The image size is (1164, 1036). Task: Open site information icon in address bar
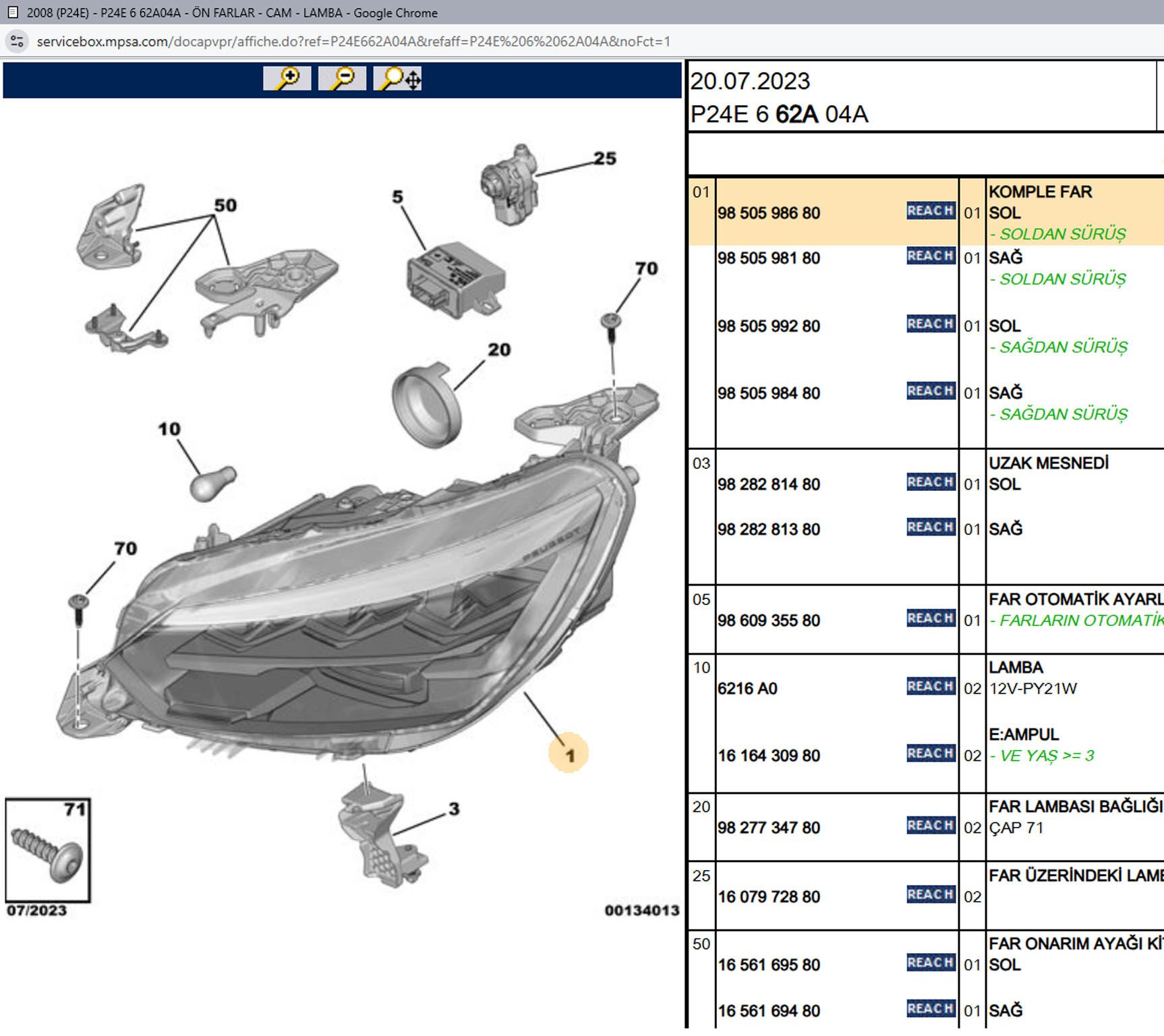(18, 41)
